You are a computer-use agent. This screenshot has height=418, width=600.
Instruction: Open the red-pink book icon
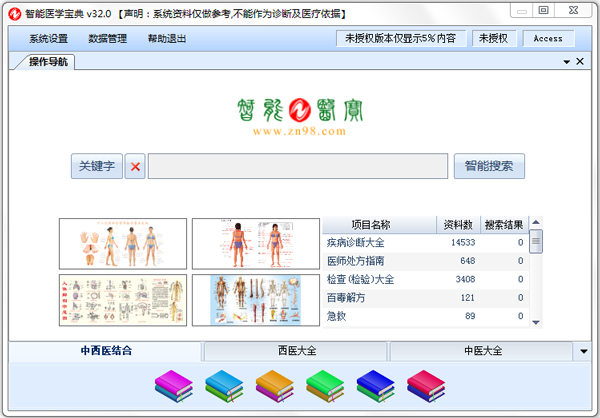[425, 385]
